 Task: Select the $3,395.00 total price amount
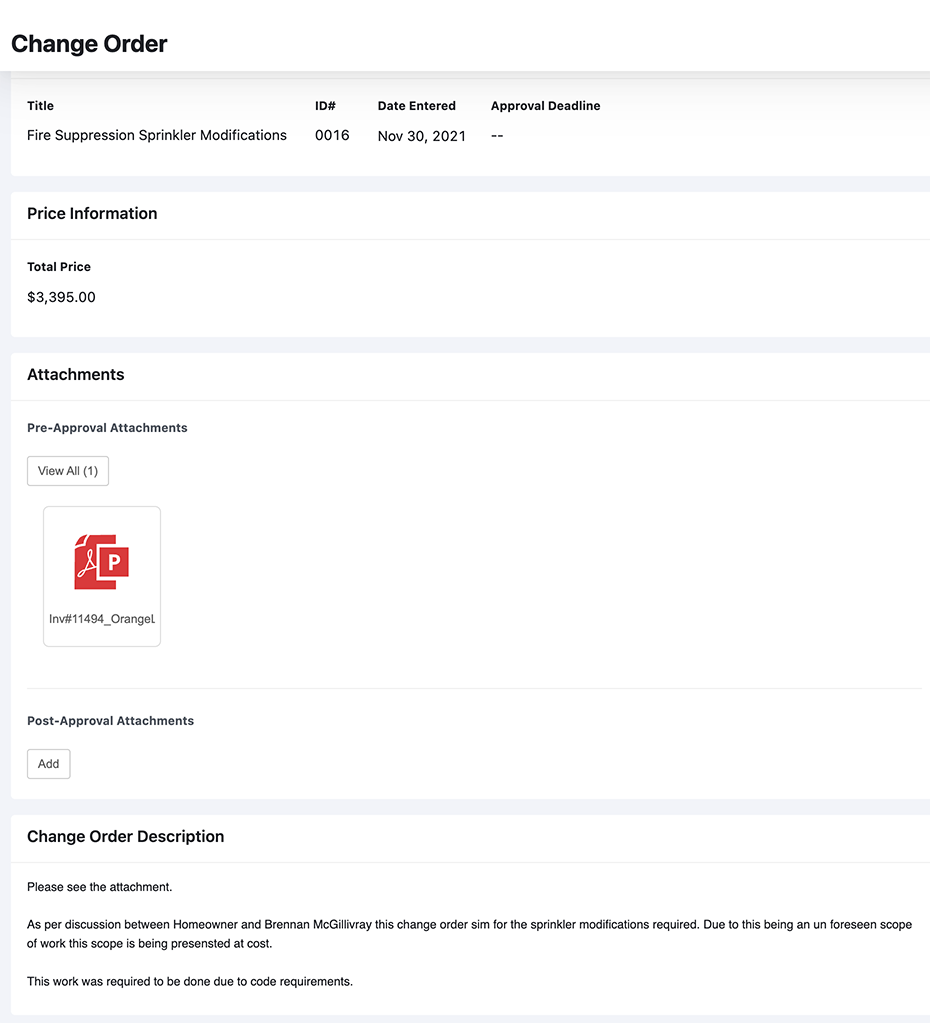[x=61, y=297]
